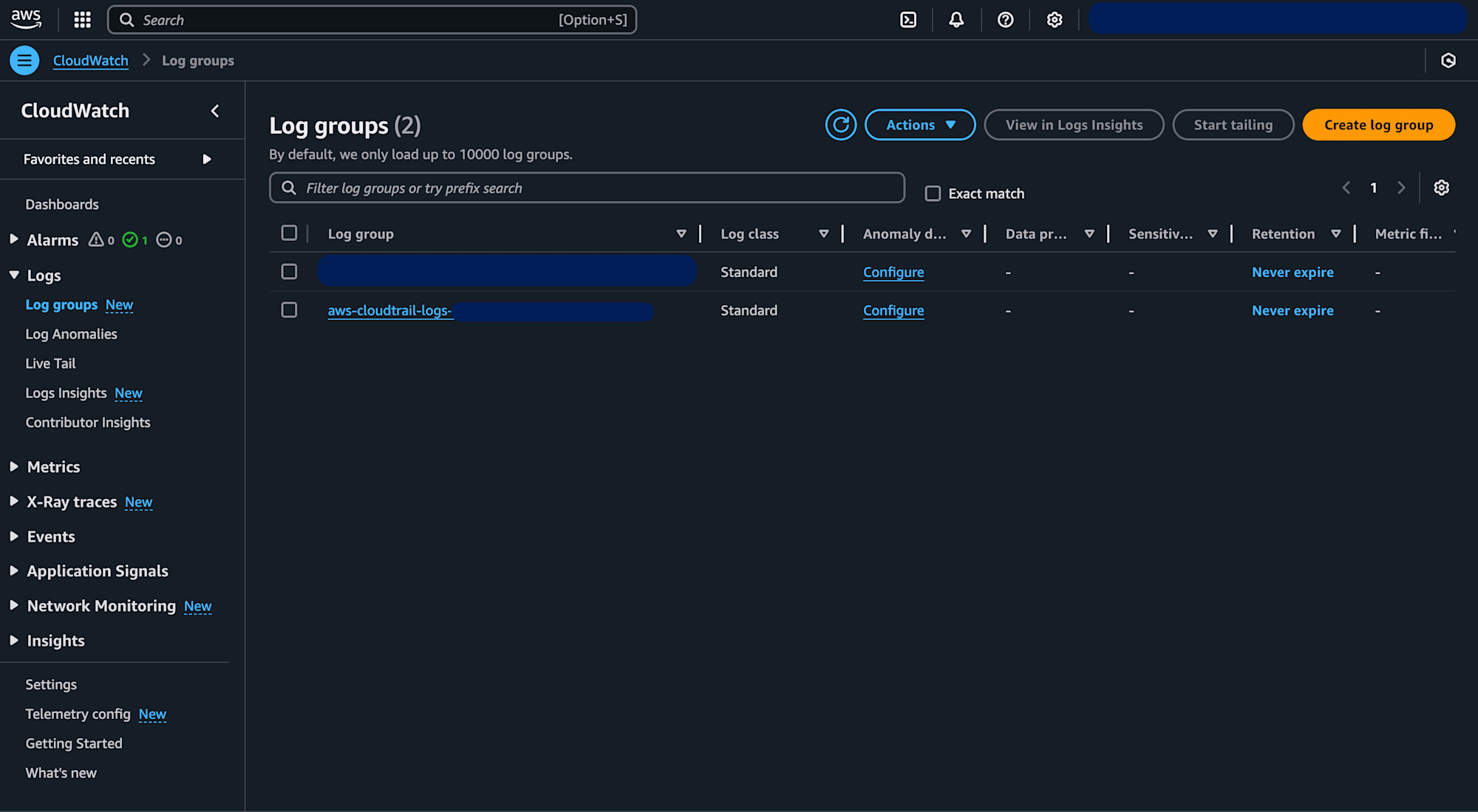Viewport: 1478px width, 812px height.
Task: Click the insufficient data alarms indicator
Action: click(x=169, y=240)
